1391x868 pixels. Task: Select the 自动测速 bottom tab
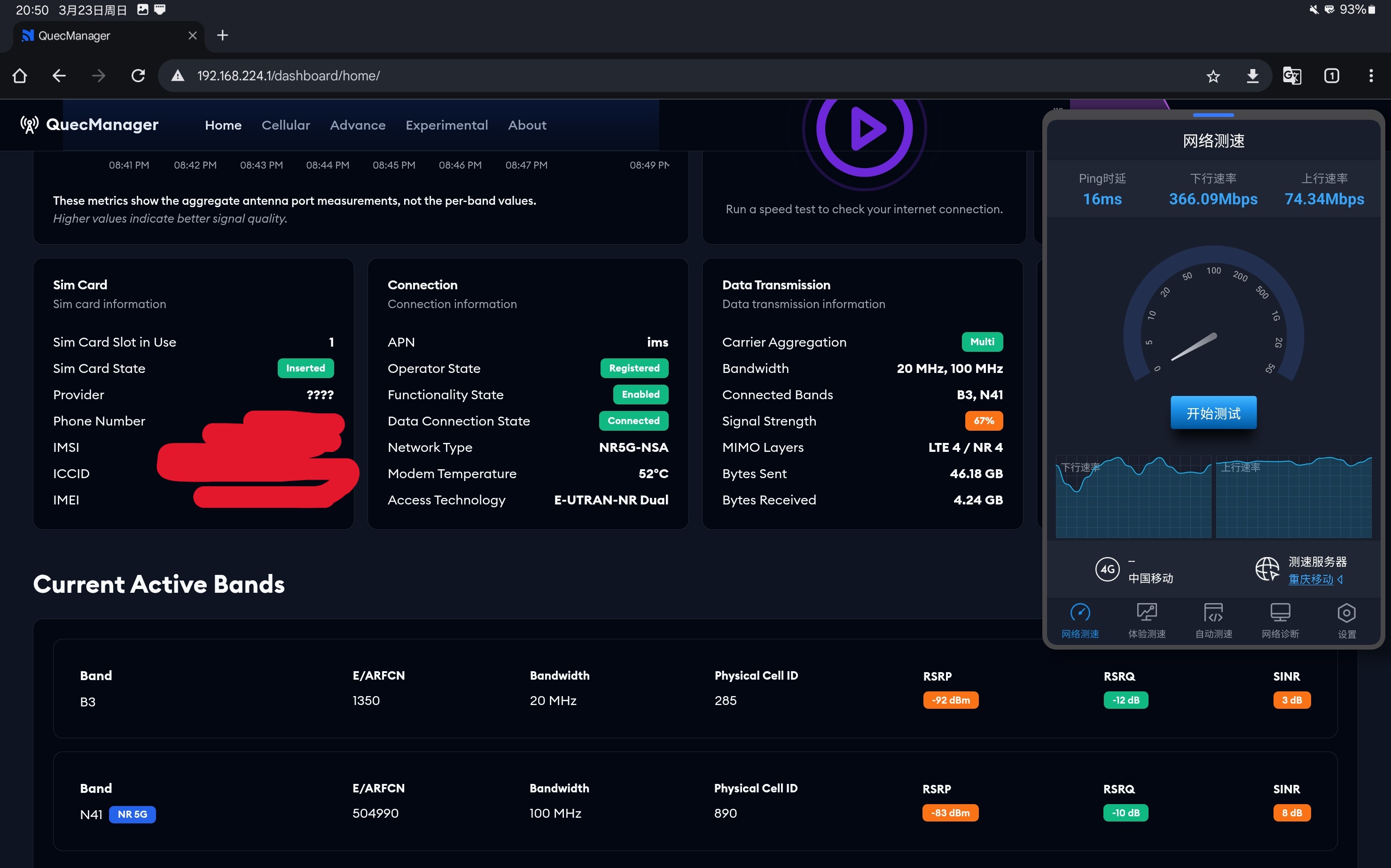[x=1213, y=620]
